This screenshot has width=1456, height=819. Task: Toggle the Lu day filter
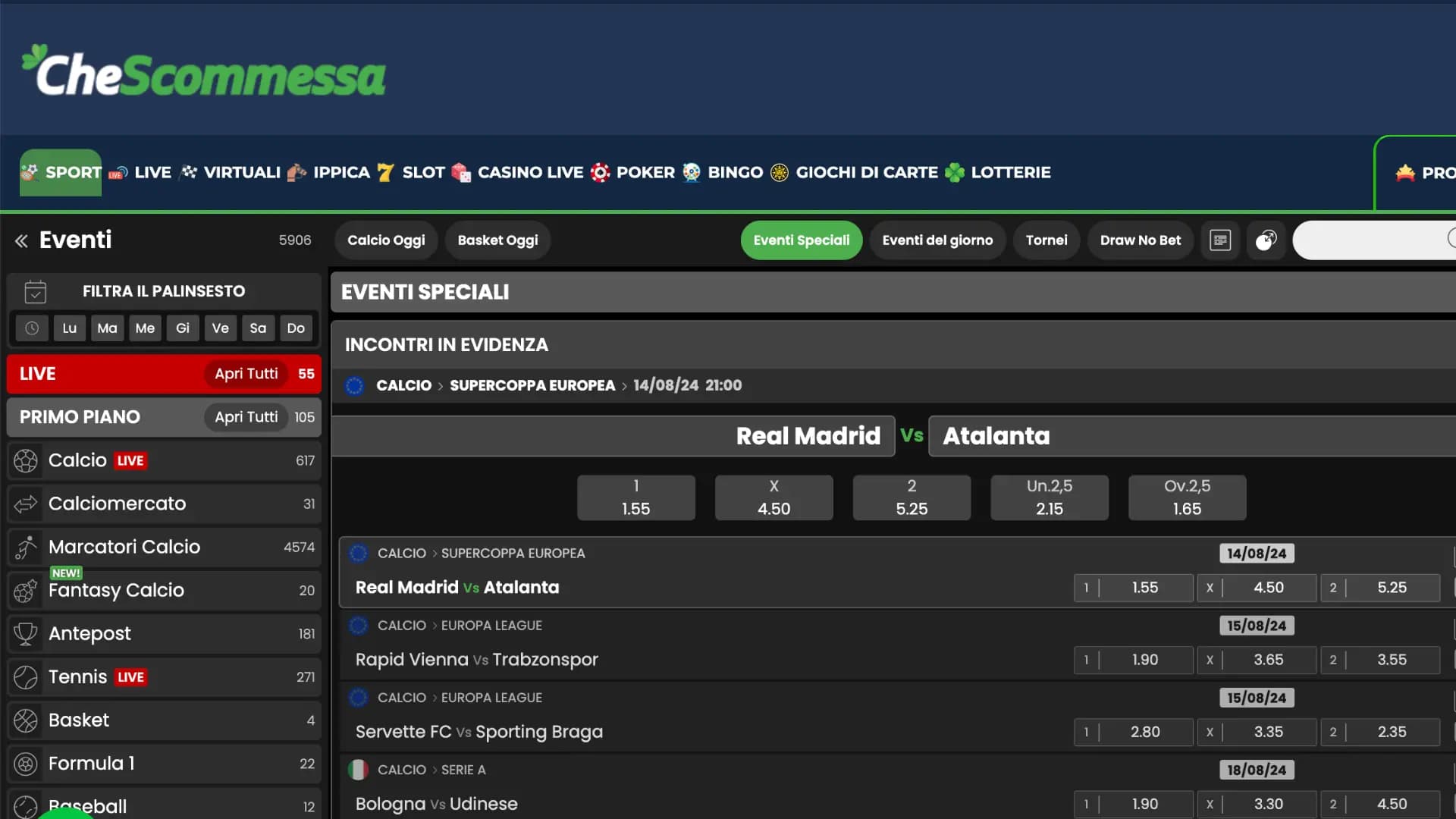pos(70,328)
